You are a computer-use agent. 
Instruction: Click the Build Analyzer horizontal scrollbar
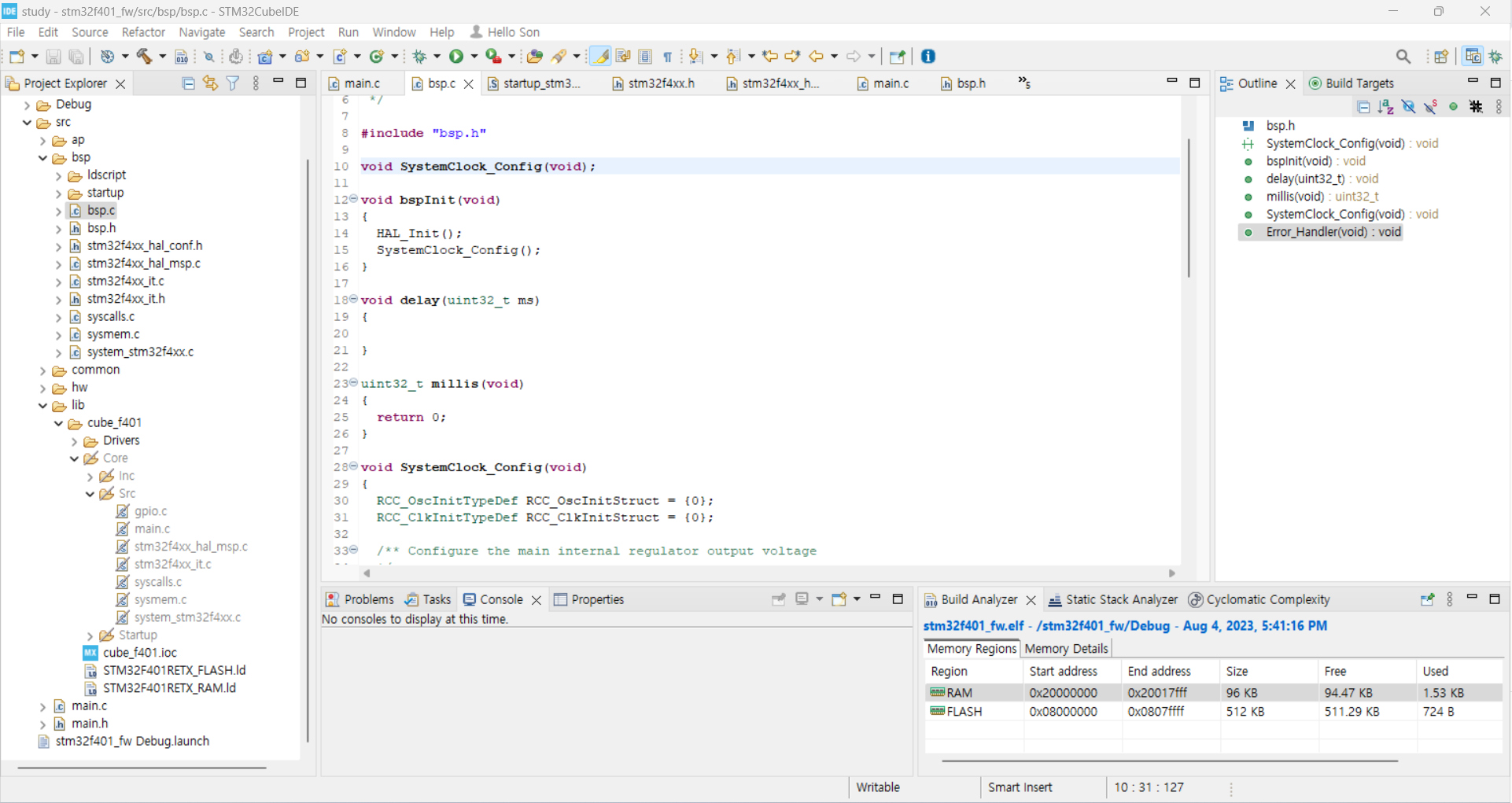tap(1169, 761)
